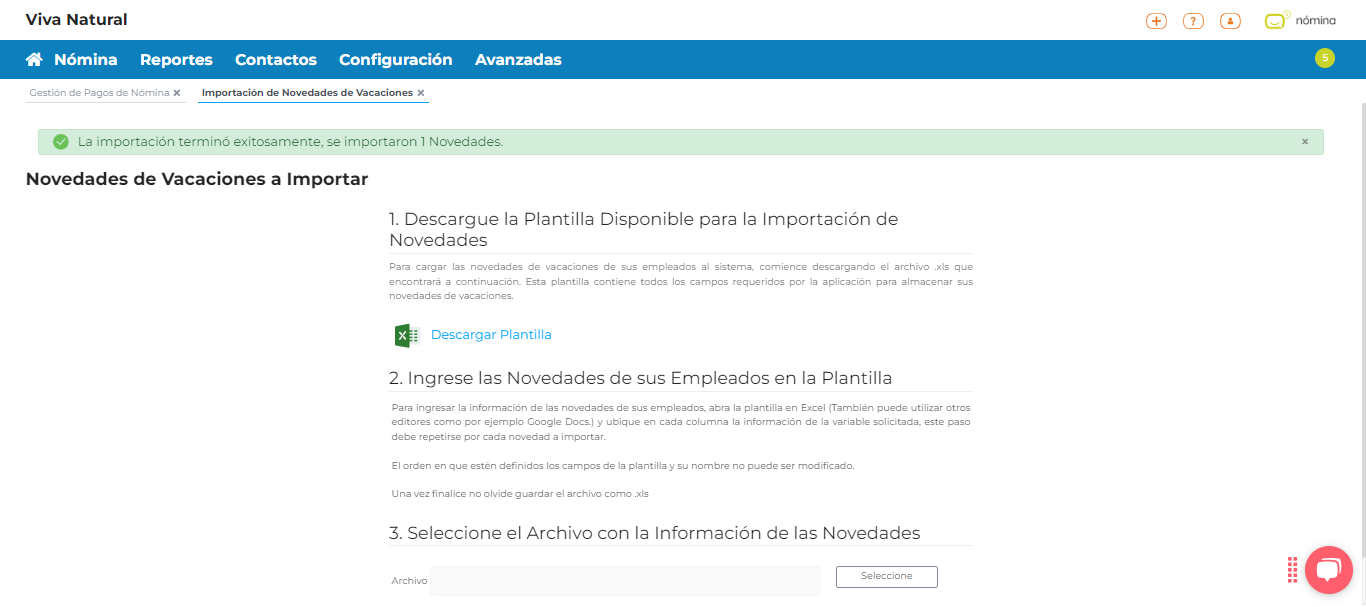Close the Importación de Novedades de Vacaciones tab

pos(421,93)
